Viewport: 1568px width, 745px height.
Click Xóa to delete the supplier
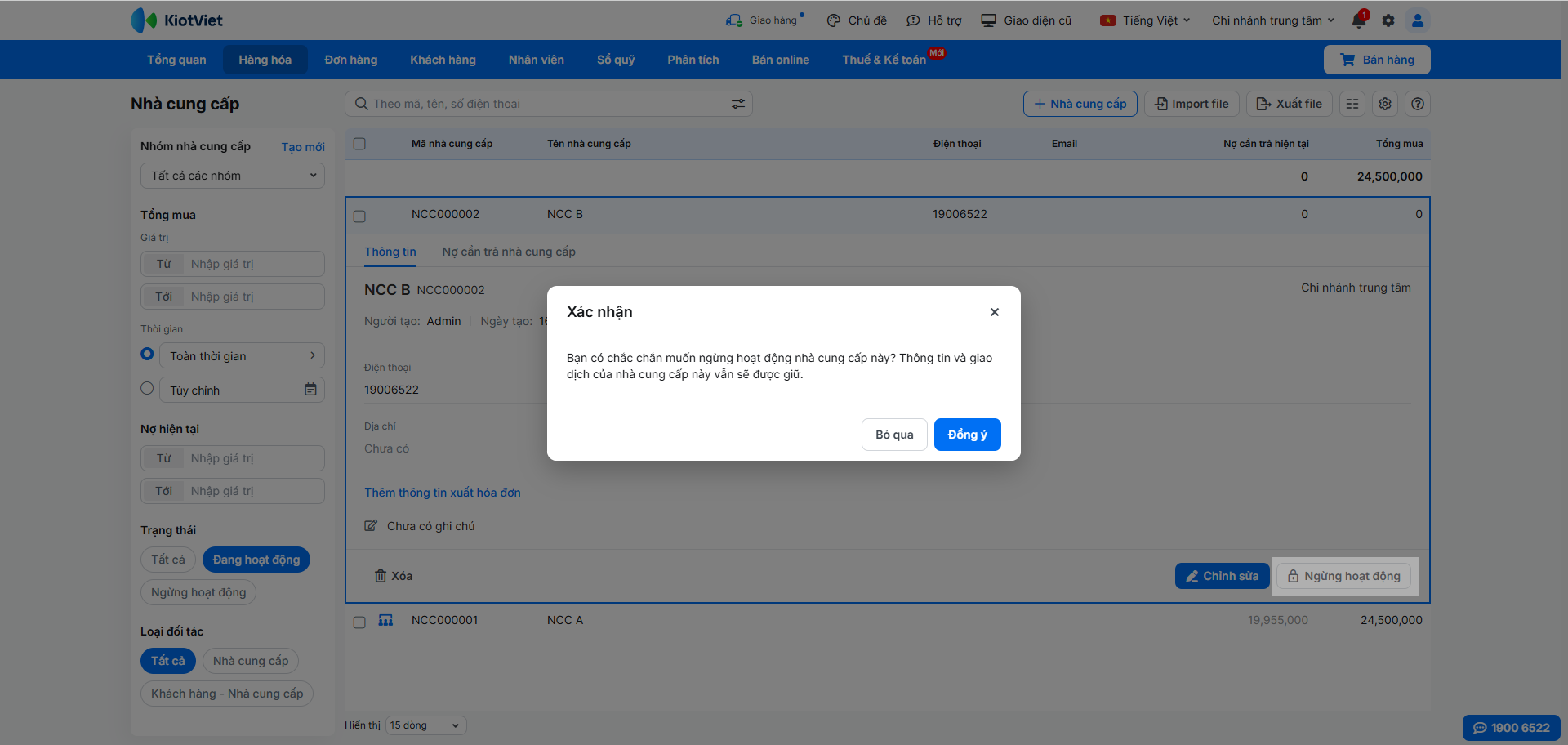coord(394,576)
